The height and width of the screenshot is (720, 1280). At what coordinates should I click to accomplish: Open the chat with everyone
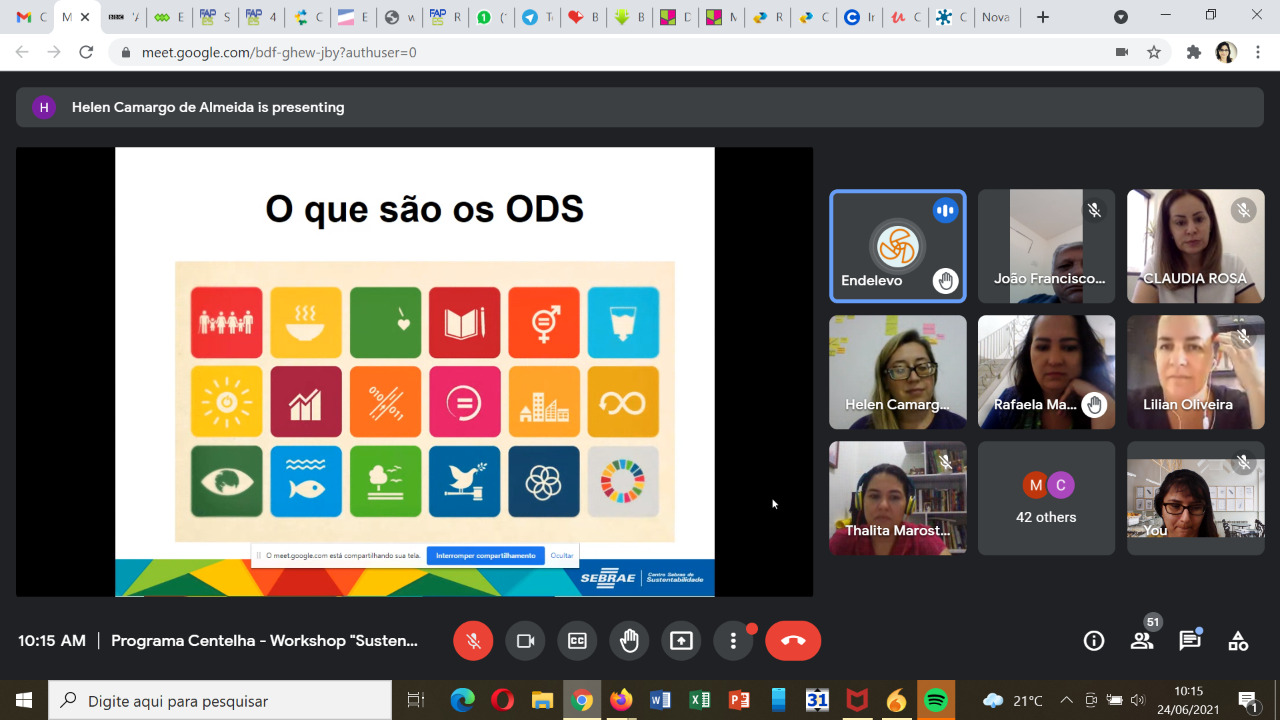[x=1190, y=641]
